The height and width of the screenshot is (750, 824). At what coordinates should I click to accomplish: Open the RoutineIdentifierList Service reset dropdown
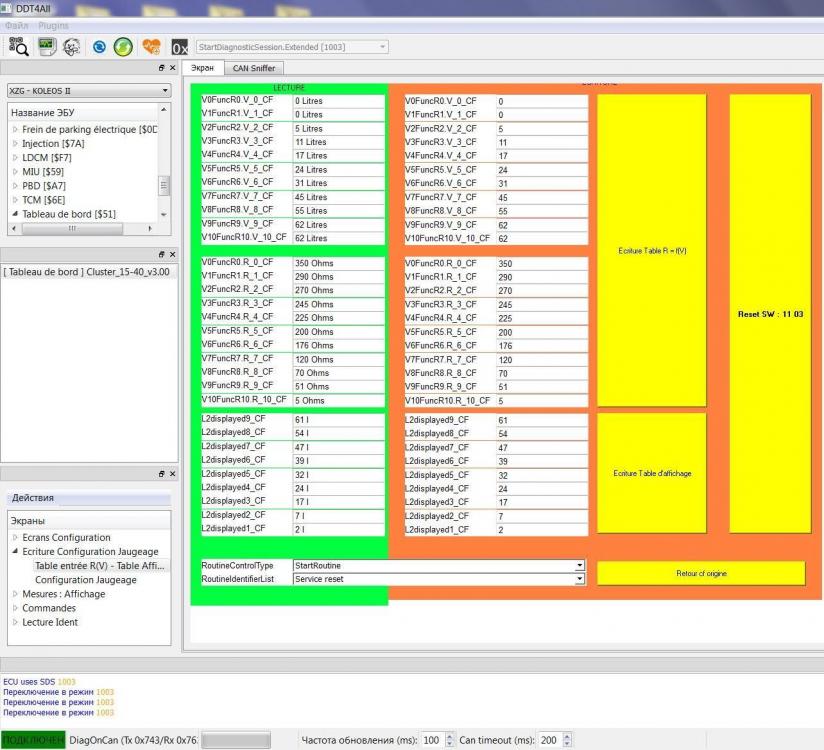(x=579, y=579)
